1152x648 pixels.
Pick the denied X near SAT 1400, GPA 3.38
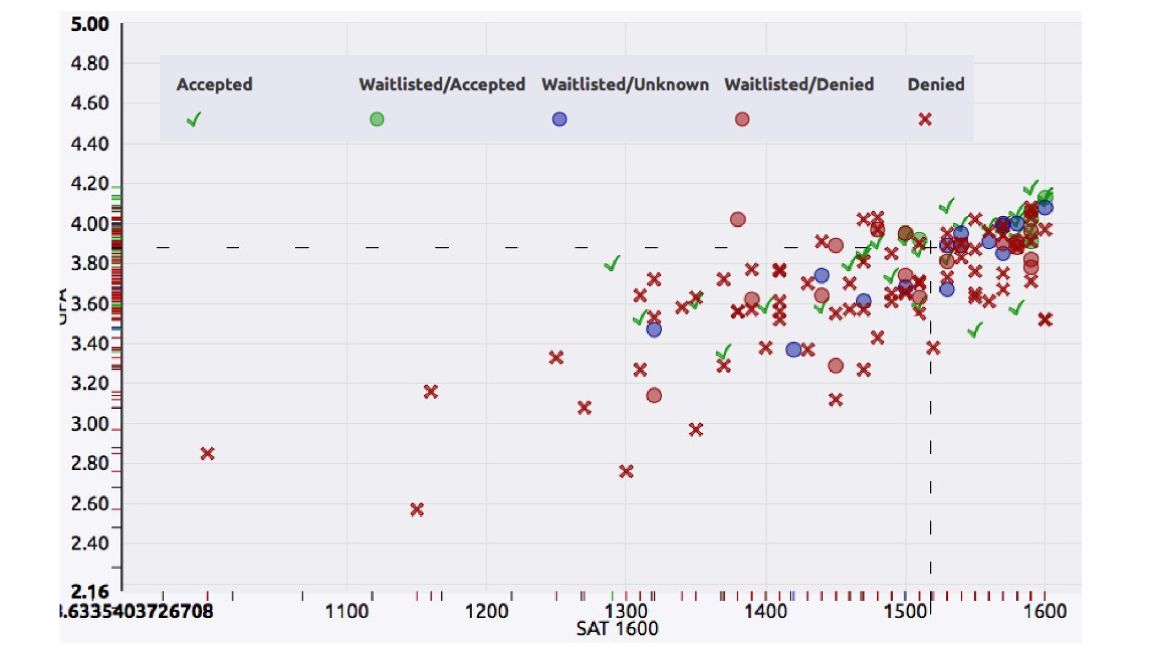click(766, 348)
